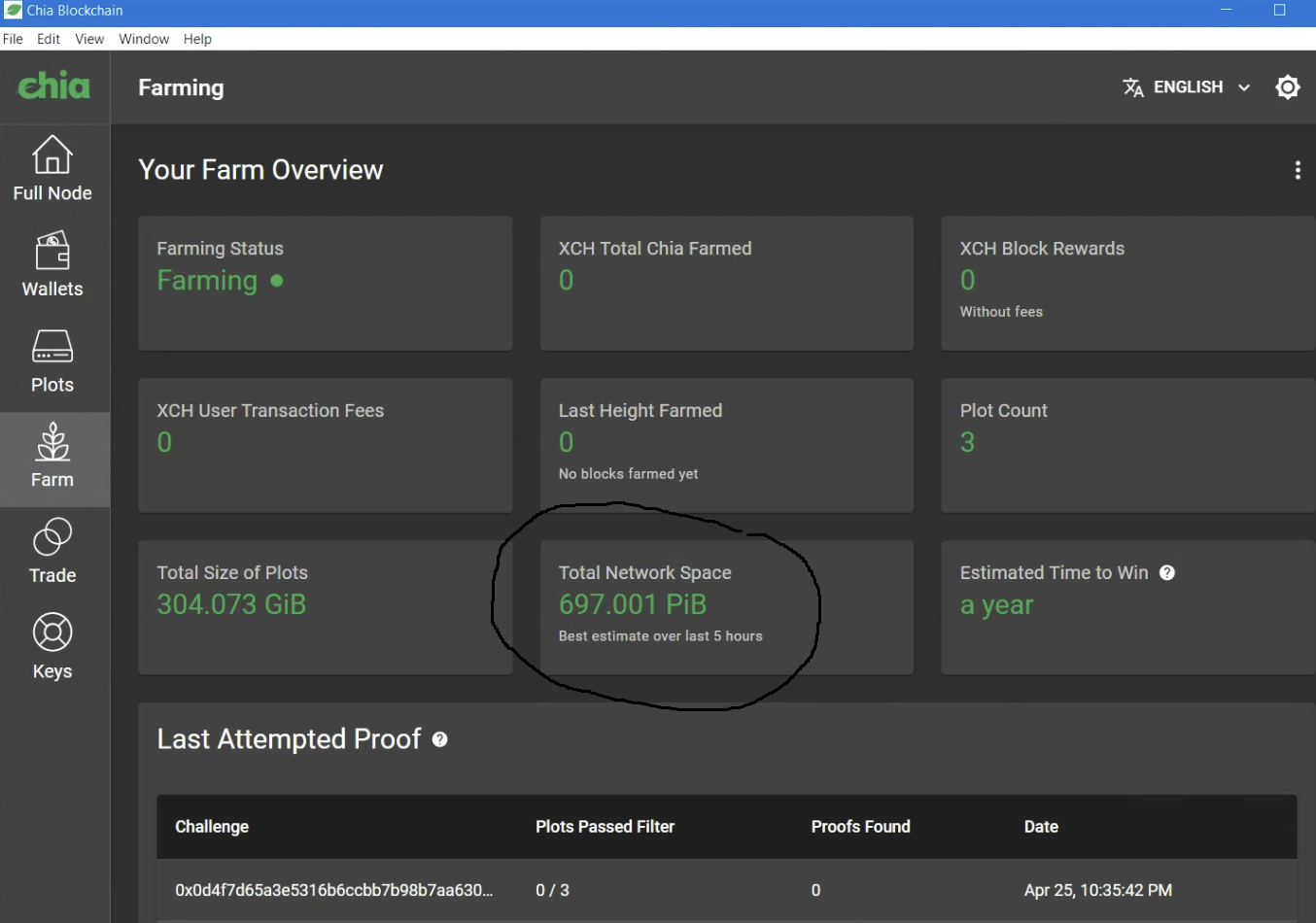1316x923 pixels.
Task: Click the Chia Blockchain title bar app icon
Action: pyautogui.click(x=13, y=11)
